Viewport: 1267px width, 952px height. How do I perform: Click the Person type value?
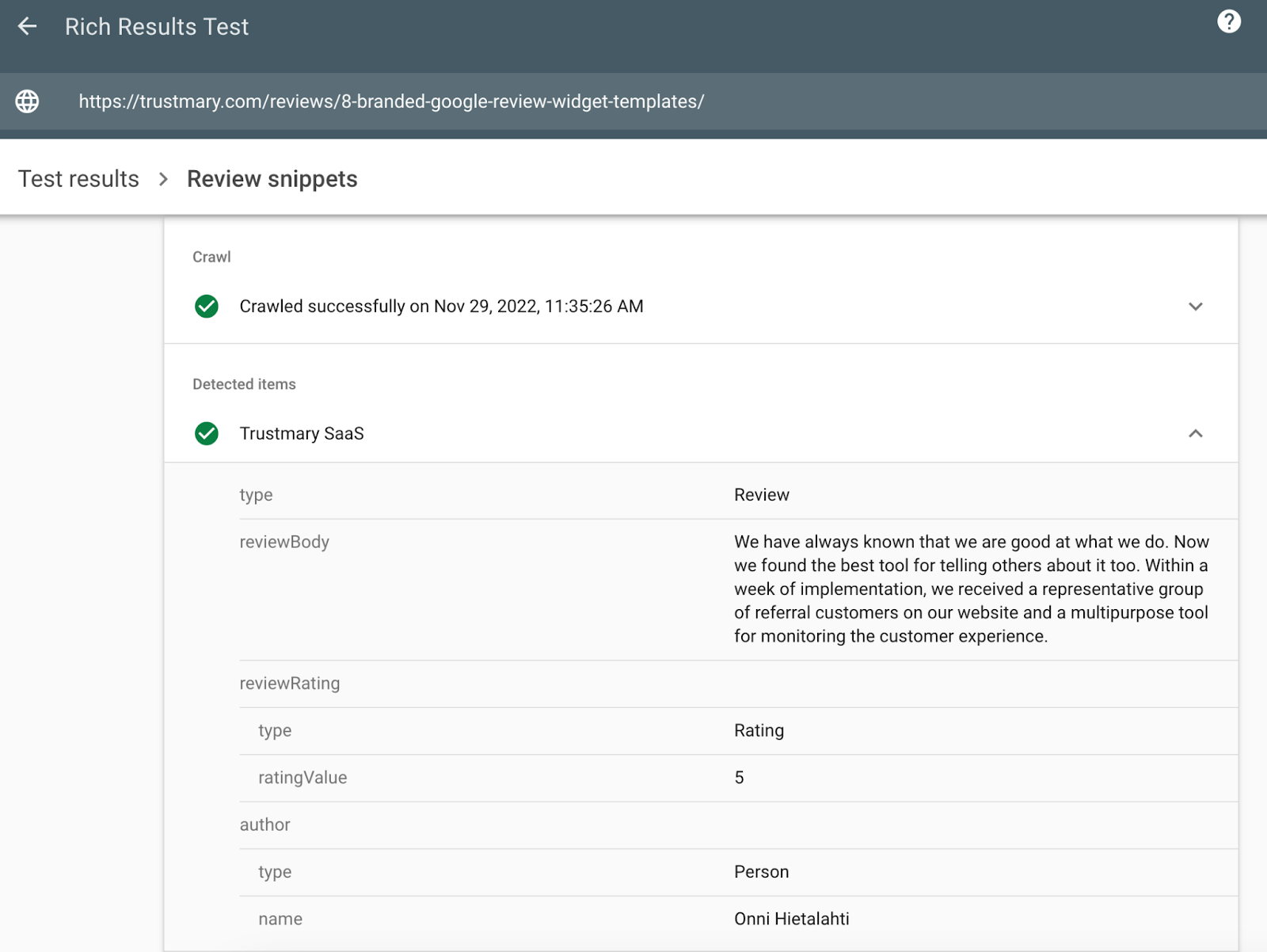coord(761,872)
